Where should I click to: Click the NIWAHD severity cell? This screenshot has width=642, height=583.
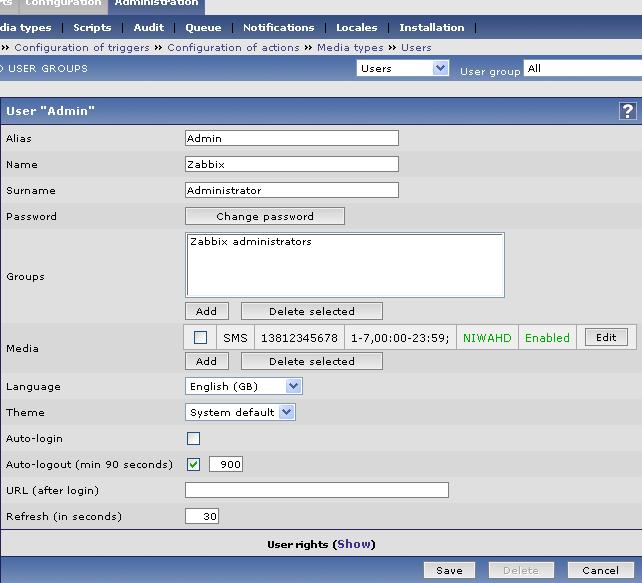487,338
